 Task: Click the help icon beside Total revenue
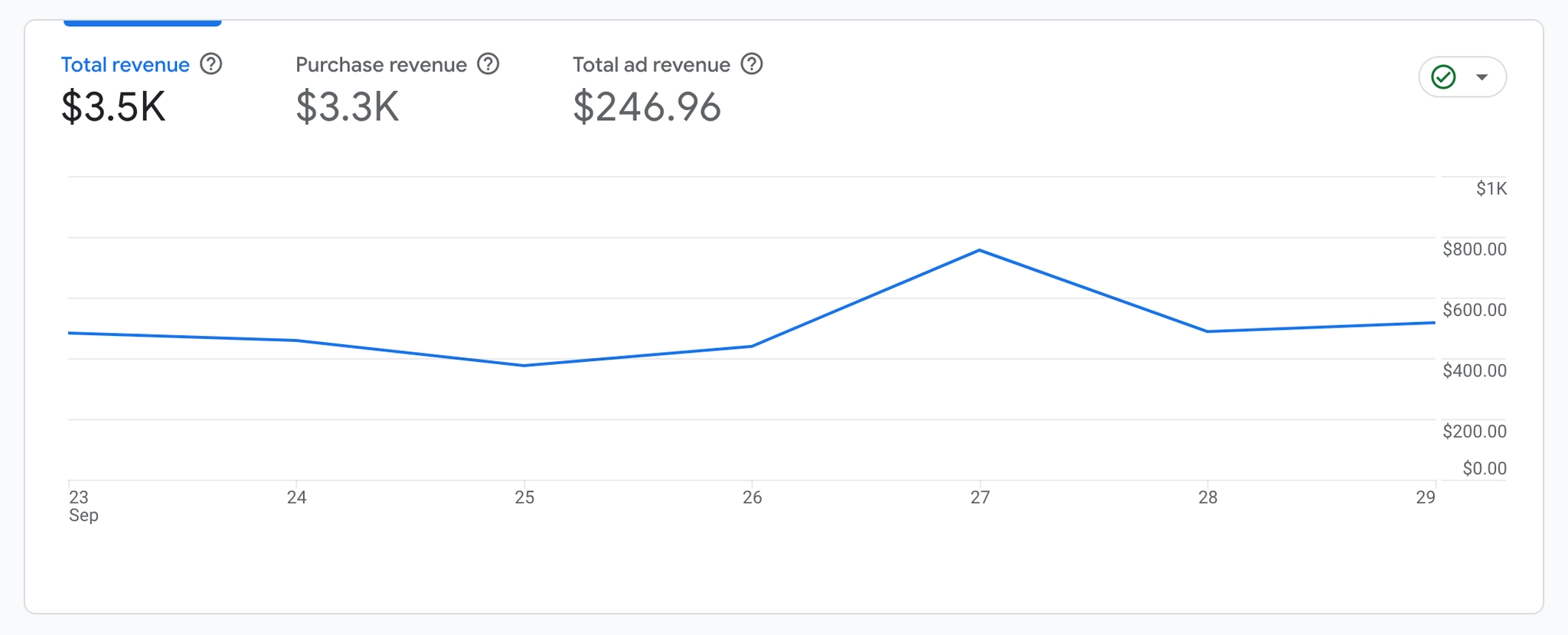coord(211,64)
